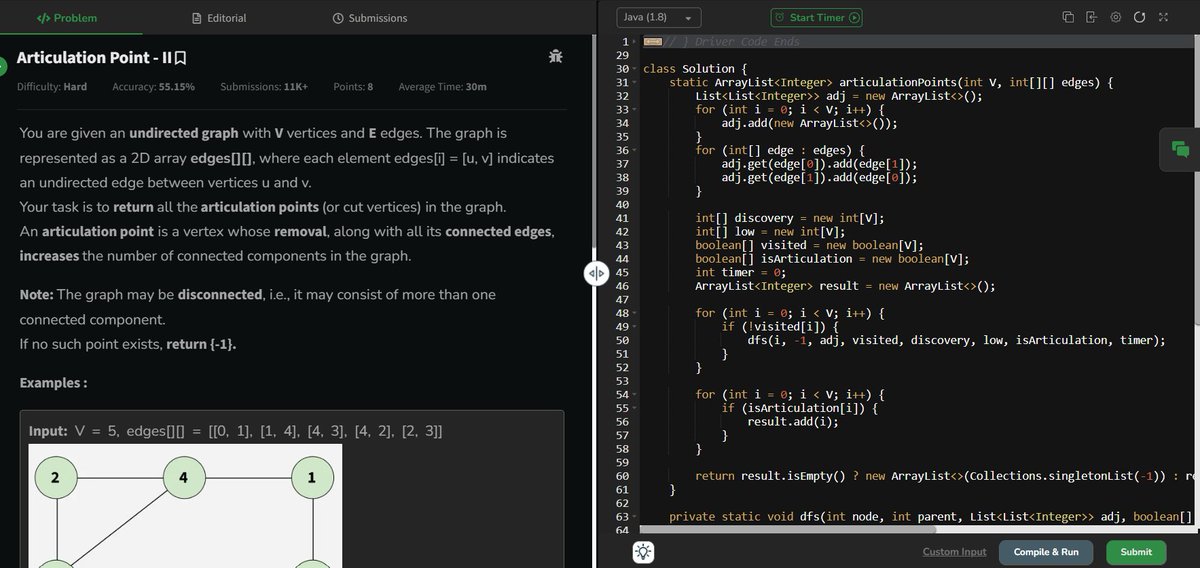Click graph node 1 in example image
The width and height of the screenshot is (1200, 568).
pyautogui.click(x=313, y=478)
